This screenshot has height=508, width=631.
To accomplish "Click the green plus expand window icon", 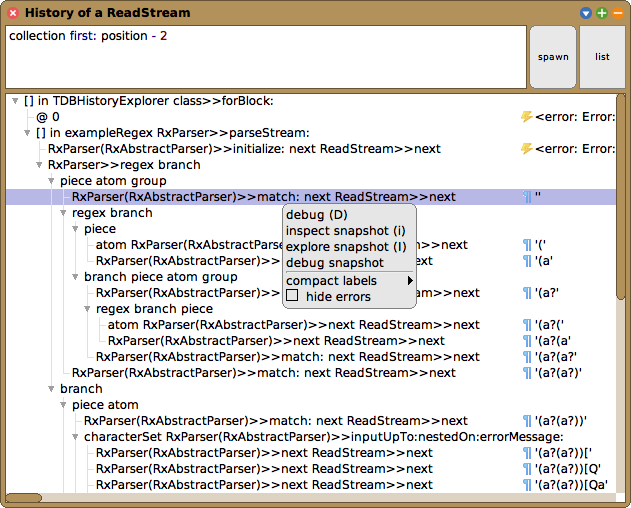I will coord(602,13).
